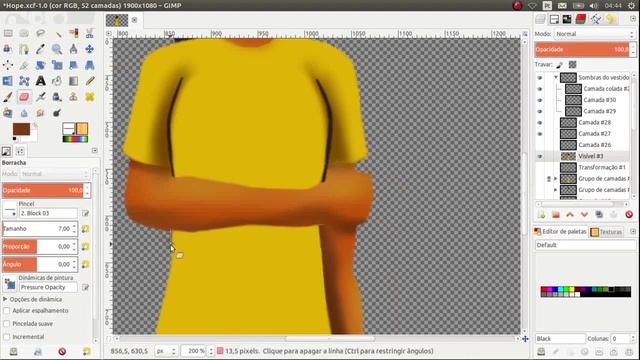Select the Airbrush tool

point(40,97)
